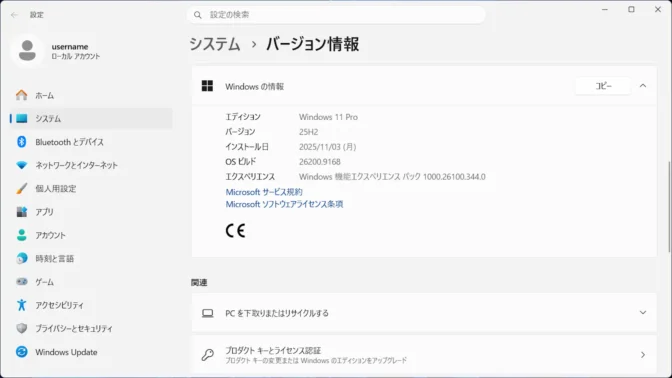Viewport: 672px width, 378px height.
Task: Click the key icon for product key
Action: pos(207,355)
